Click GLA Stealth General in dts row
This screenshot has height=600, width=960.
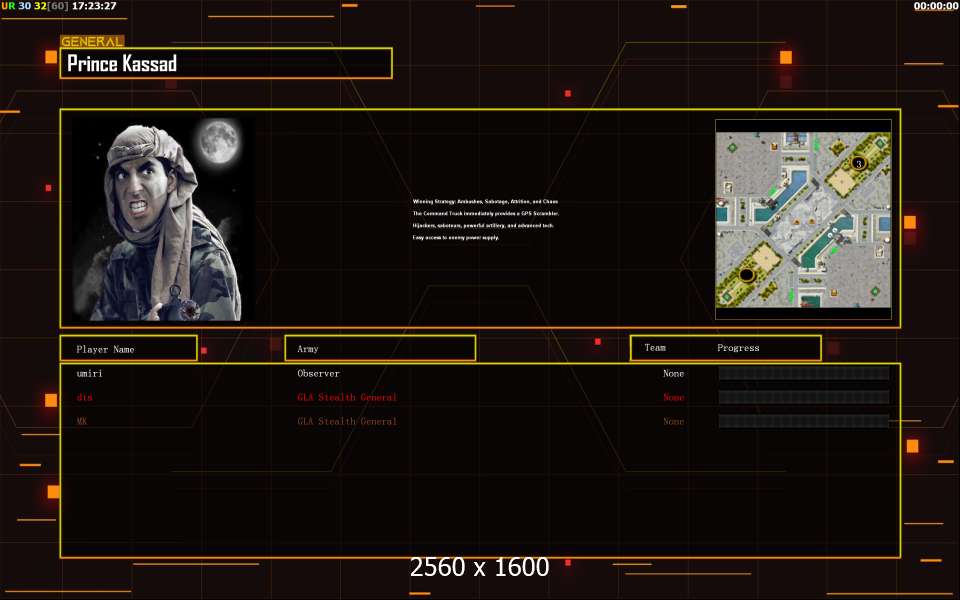click(x=347, y=397)
